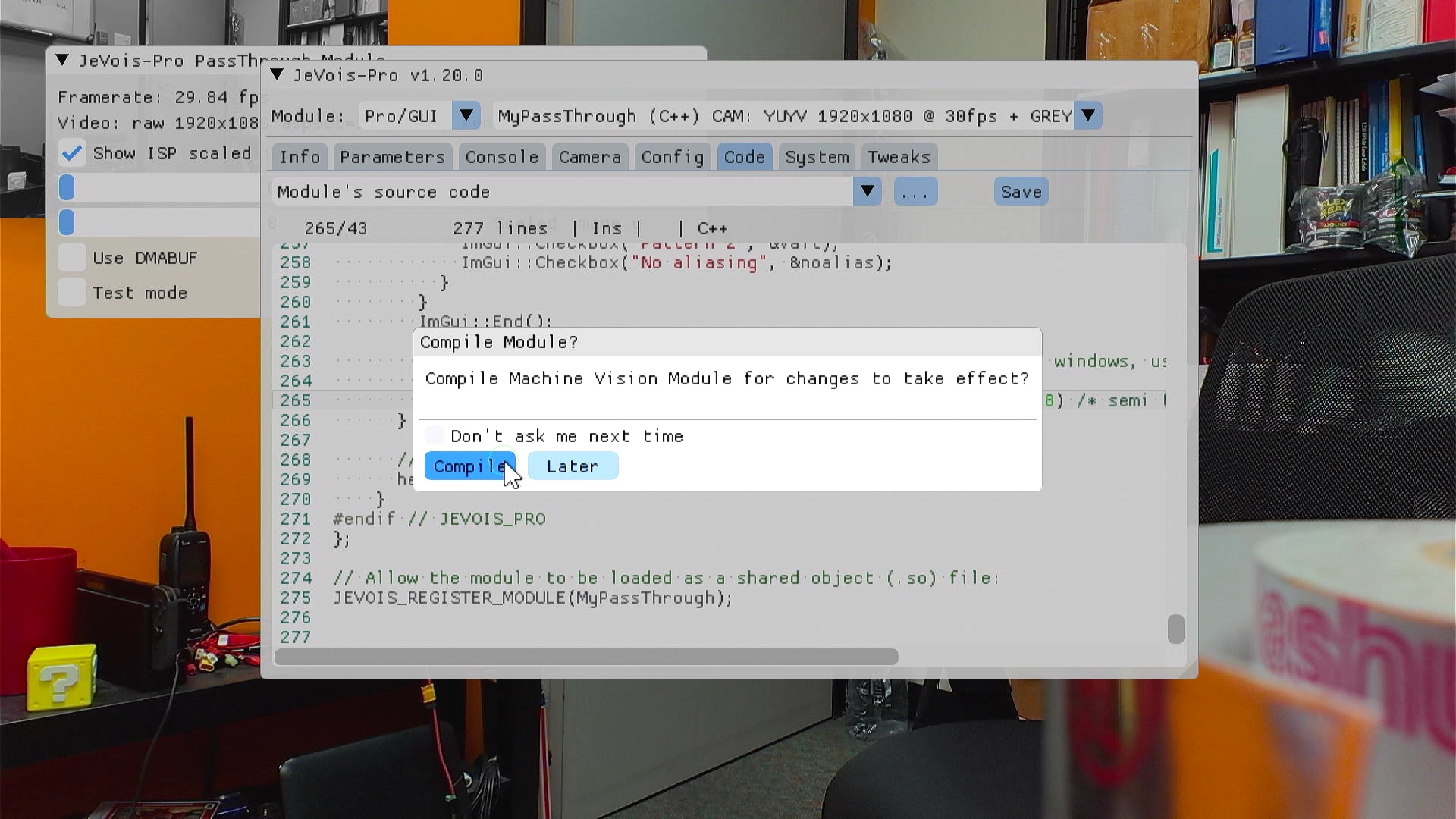The height and width of the screenshot is (819, 1456).
Task: Check Don't ask me next time
Action: [x=435, y=436]
